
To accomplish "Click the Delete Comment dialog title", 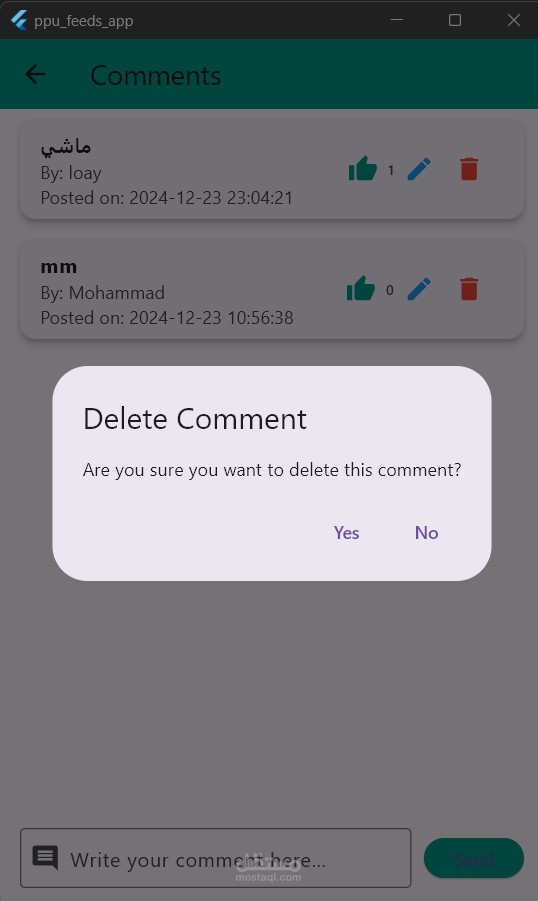I will tap(195, 418).
